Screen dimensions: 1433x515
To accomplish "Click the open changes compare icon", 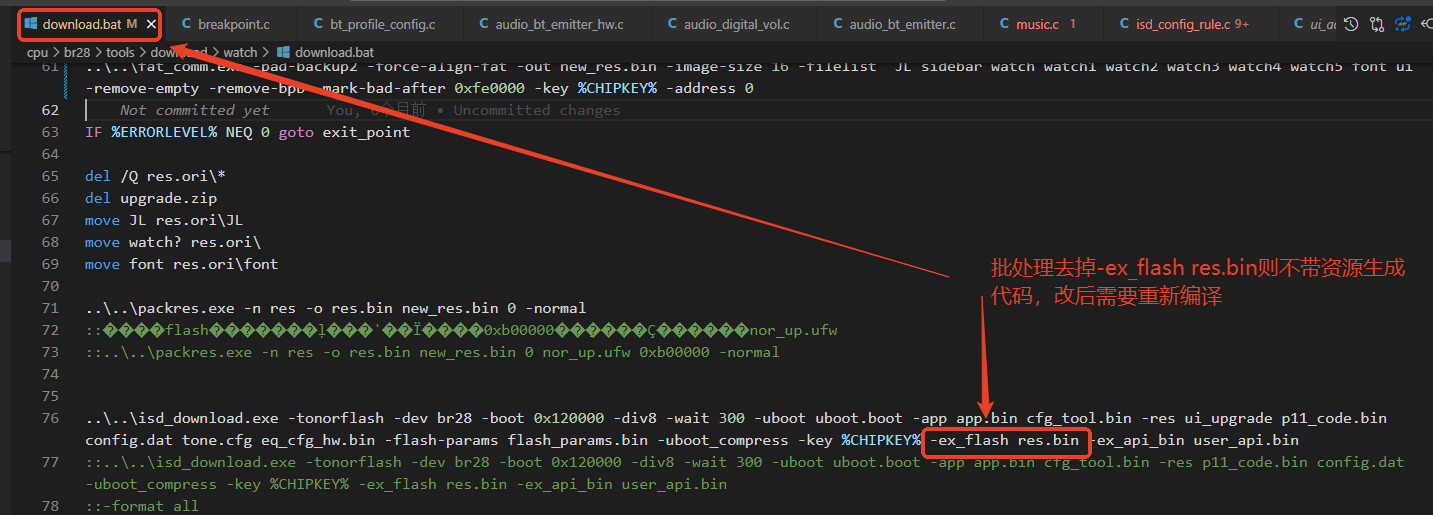I will coord(1377,24).
